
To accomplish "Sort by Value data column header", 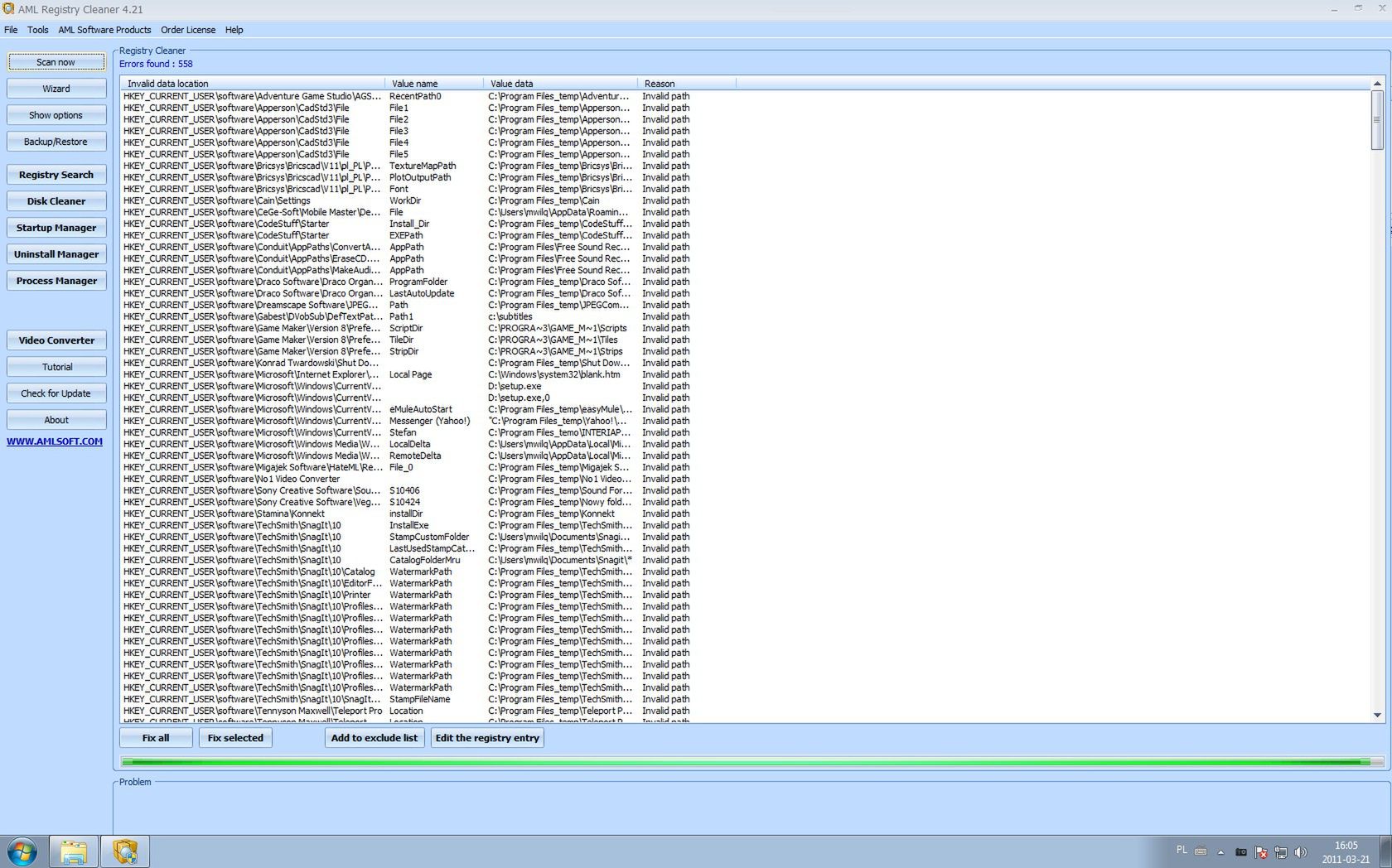I will tap(561, 84).
